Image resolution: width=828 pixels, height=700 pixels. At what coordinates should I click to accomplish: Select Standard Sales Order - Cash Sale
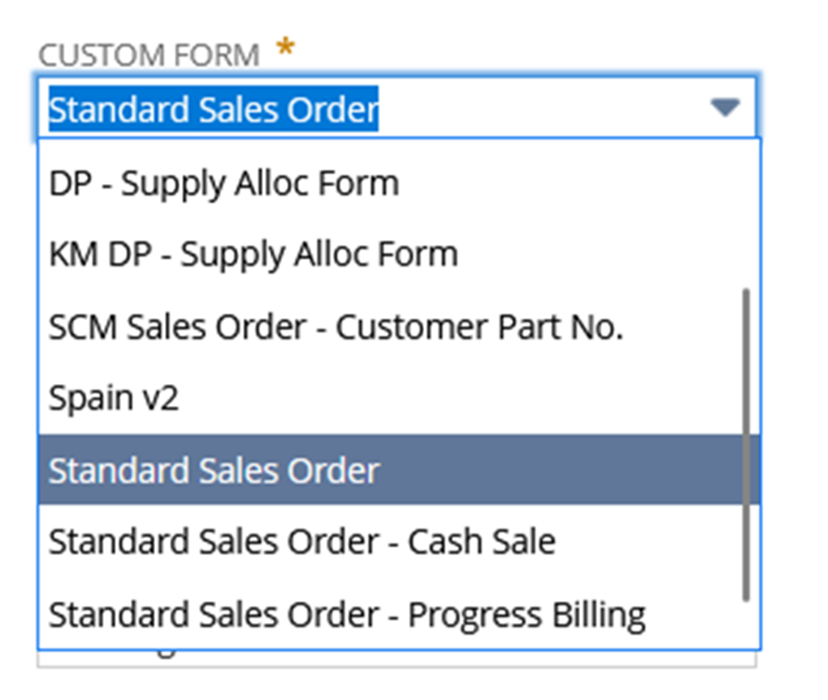399,542
